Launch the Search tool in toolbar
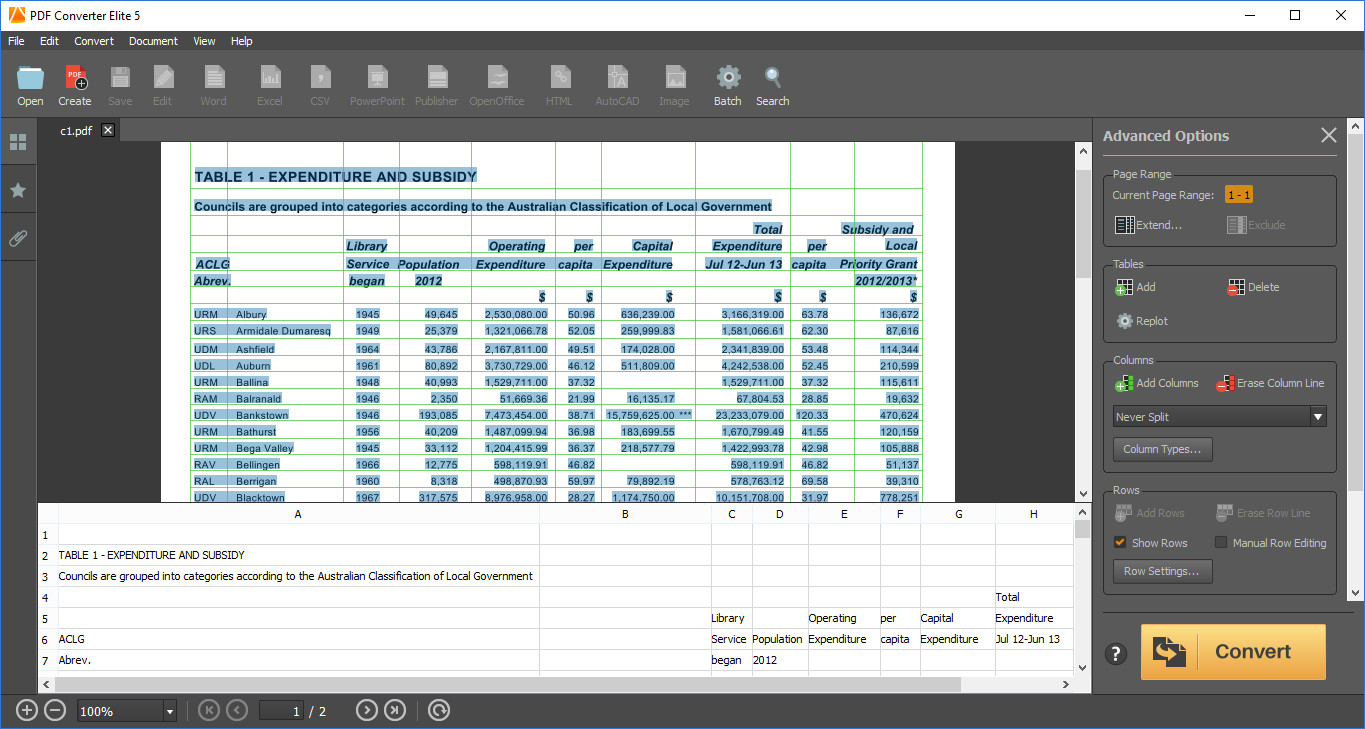Viewport: 1365px width, 729px height. point(772,79)
